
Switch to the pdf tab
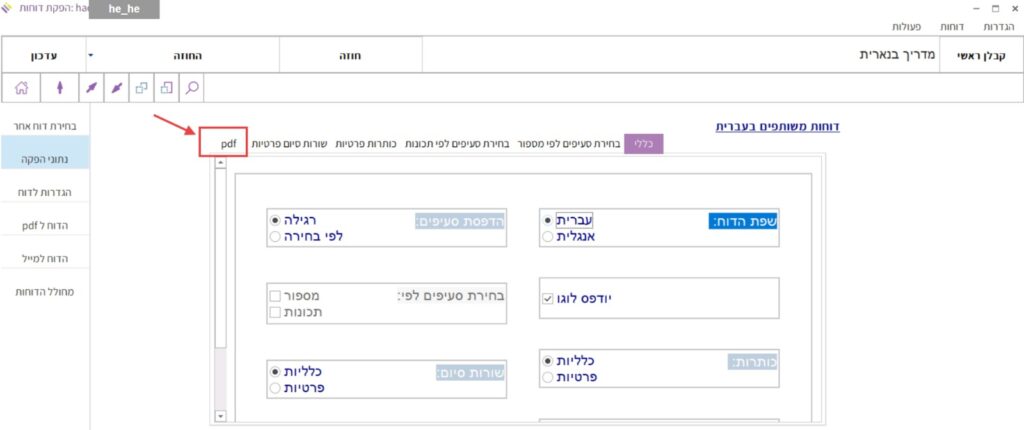pos(228,144)
